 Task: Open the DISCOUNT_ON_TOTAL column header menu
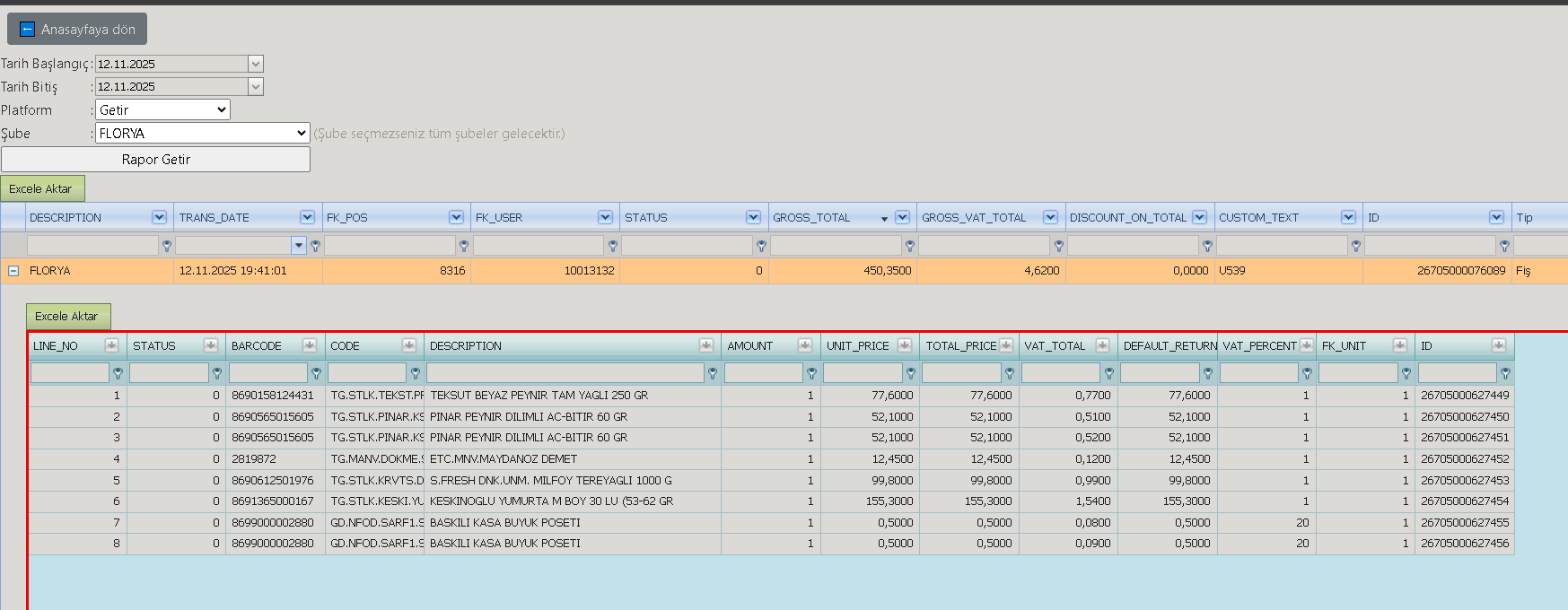tap(1199, 217)
